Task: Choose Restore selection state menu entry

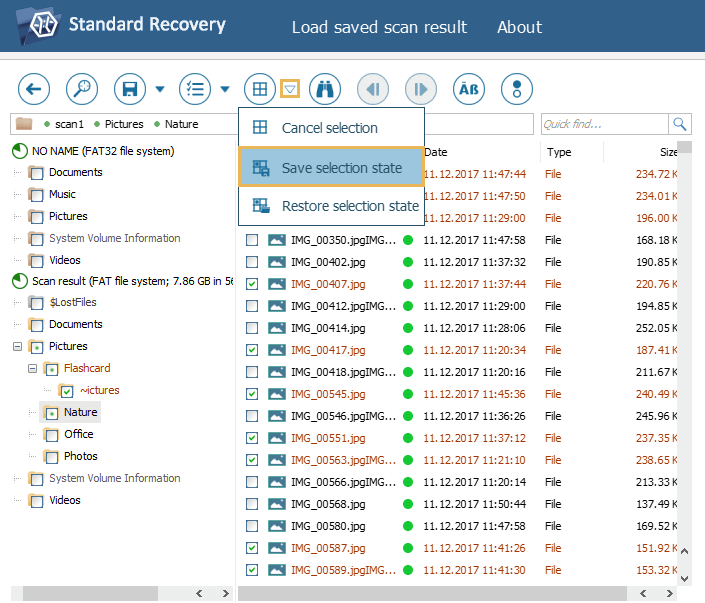Action: (x=349, y=206)
